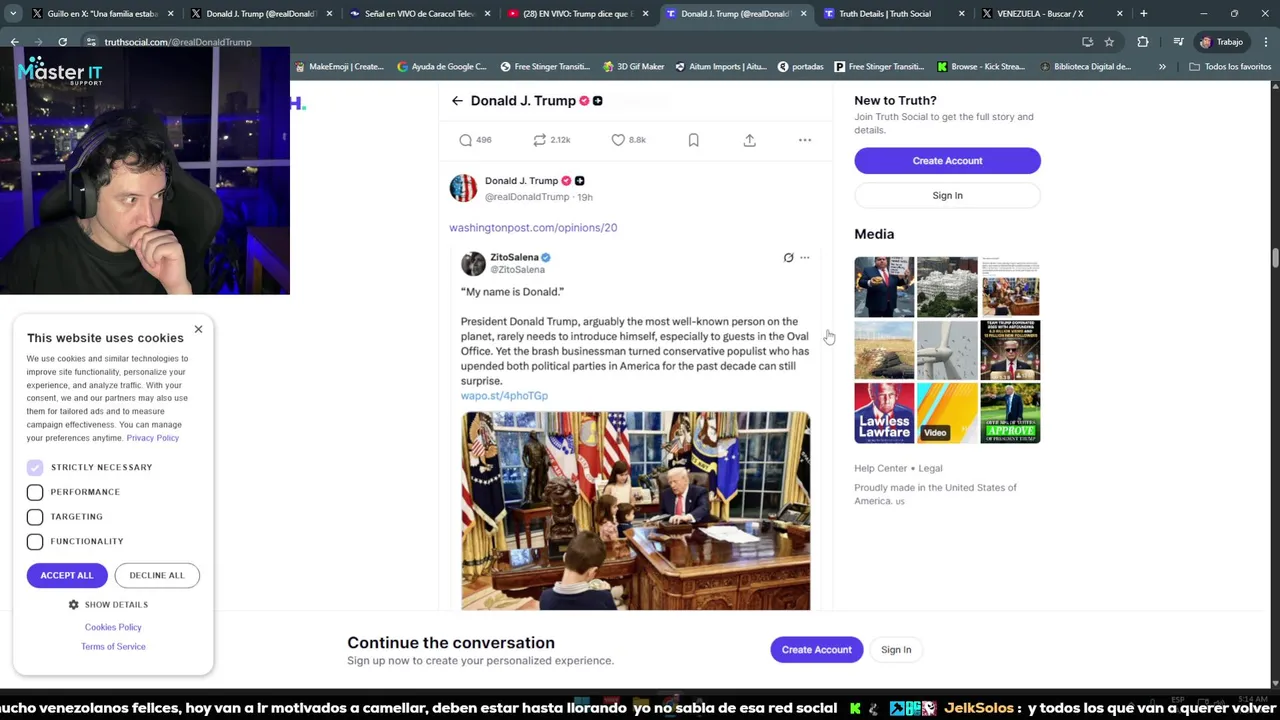Click the icon left of ZitoSalena's three-dot menu
1280x720 pixels.
[x=788, y=258]
